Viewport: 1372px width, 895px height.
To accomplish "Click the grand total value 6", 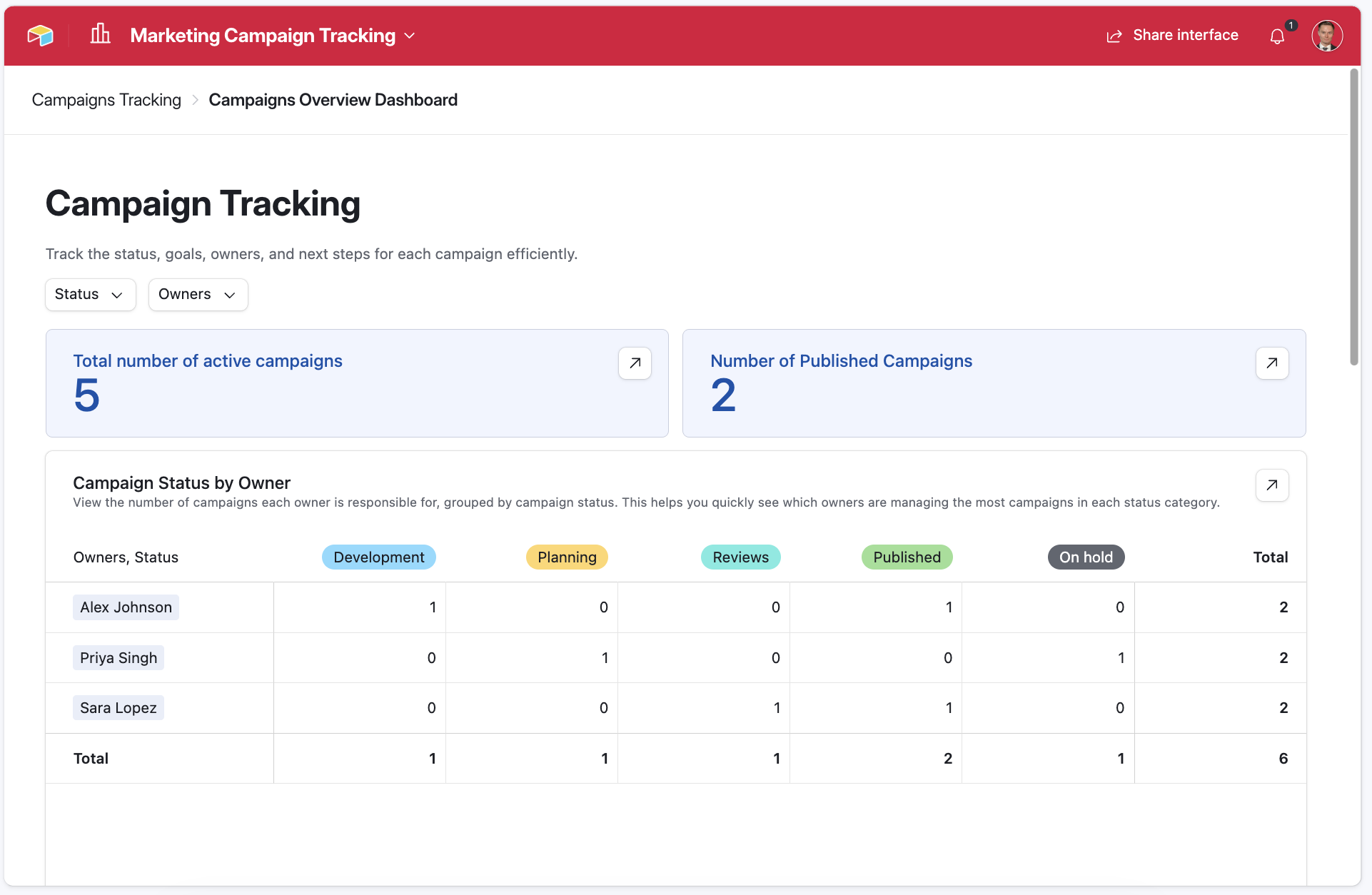I will click(x=1283, y=759).
